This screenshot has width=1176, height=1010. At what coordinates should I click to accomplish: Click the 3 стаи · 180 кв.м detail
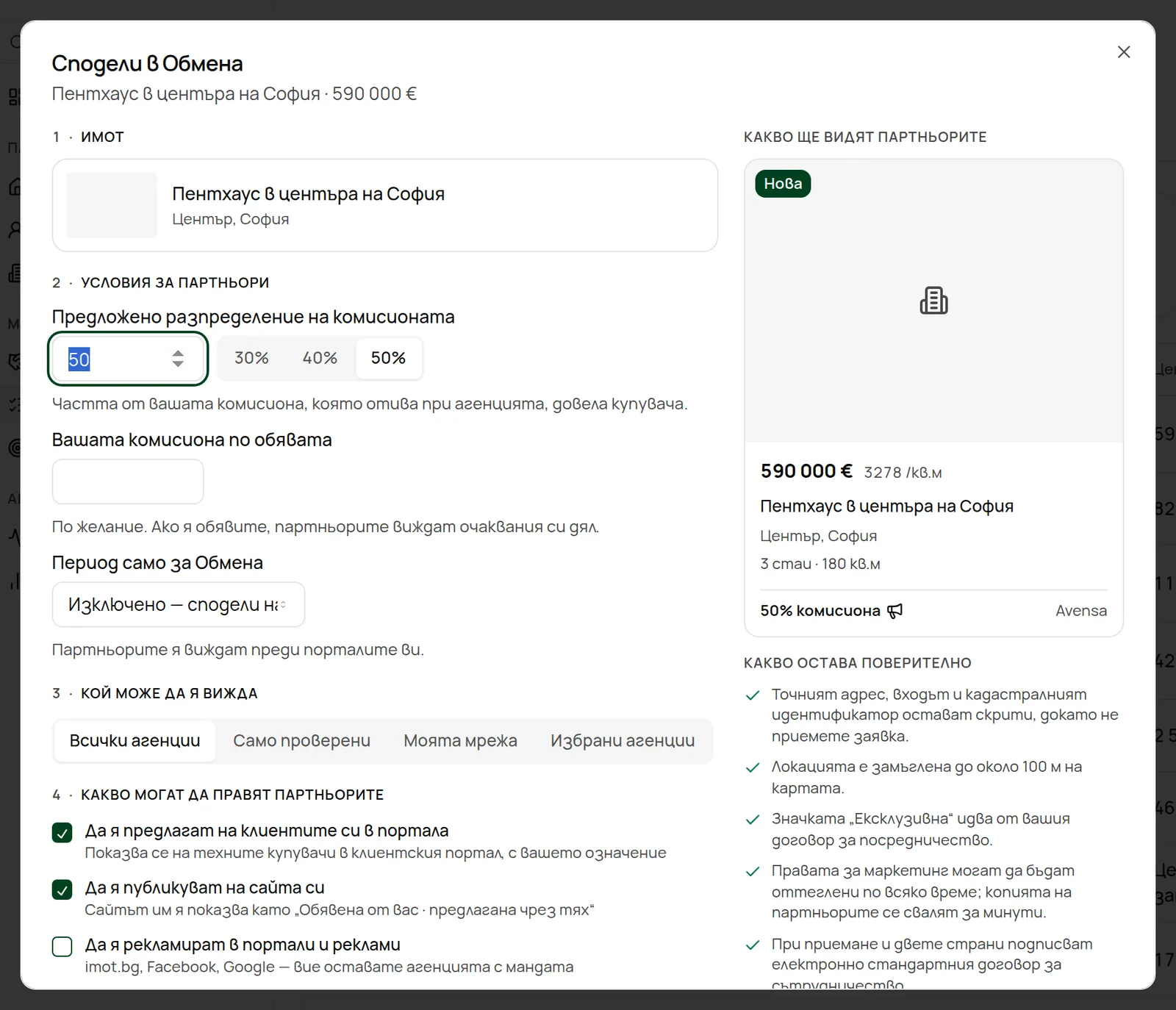(820, 564)
